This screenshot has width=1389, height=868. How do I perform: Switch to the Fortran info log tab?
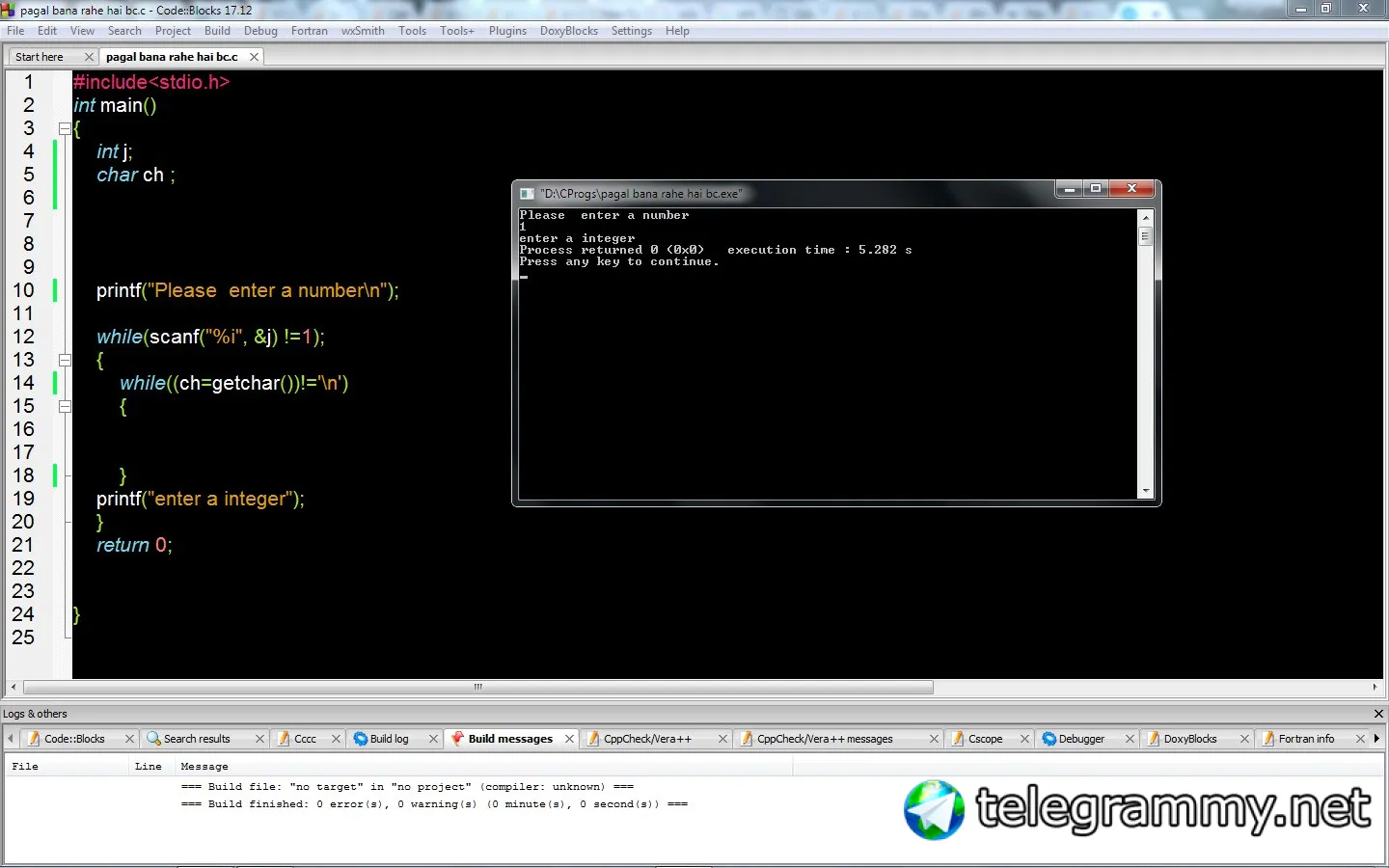pyautogui.click(x=1306, y=739)
